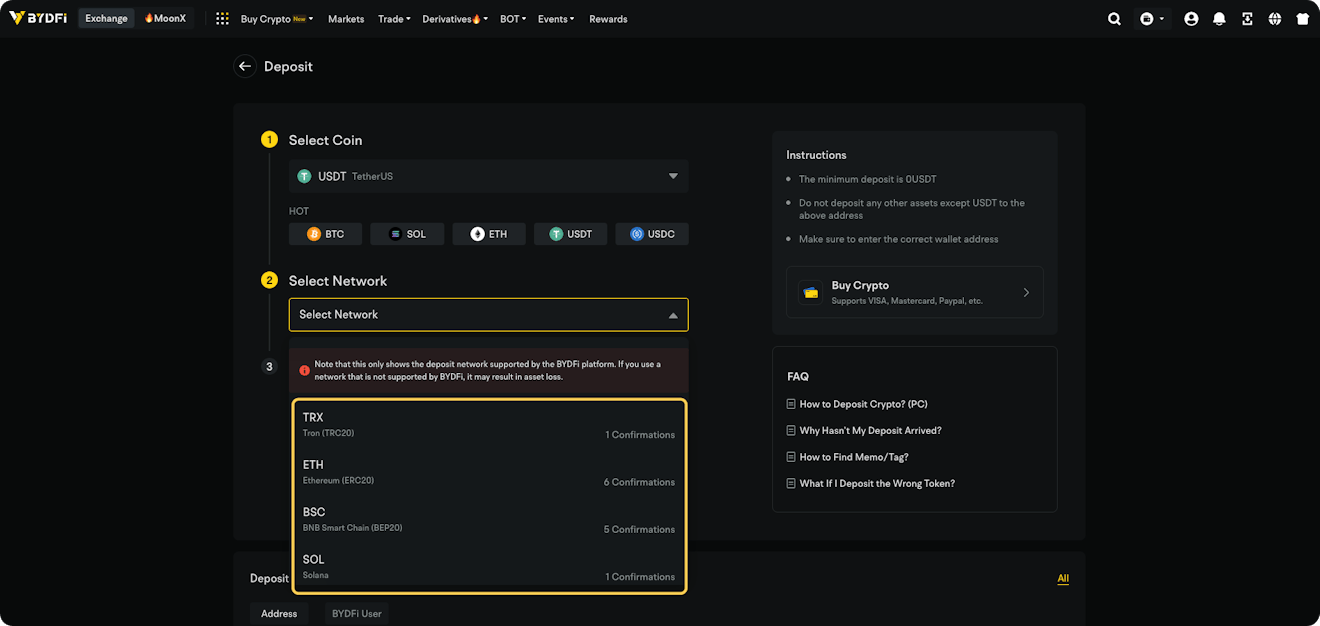This screenshot has width=1320, height=626.
Task: Open the user profile icon
Action: click(x=1191, y=19)
